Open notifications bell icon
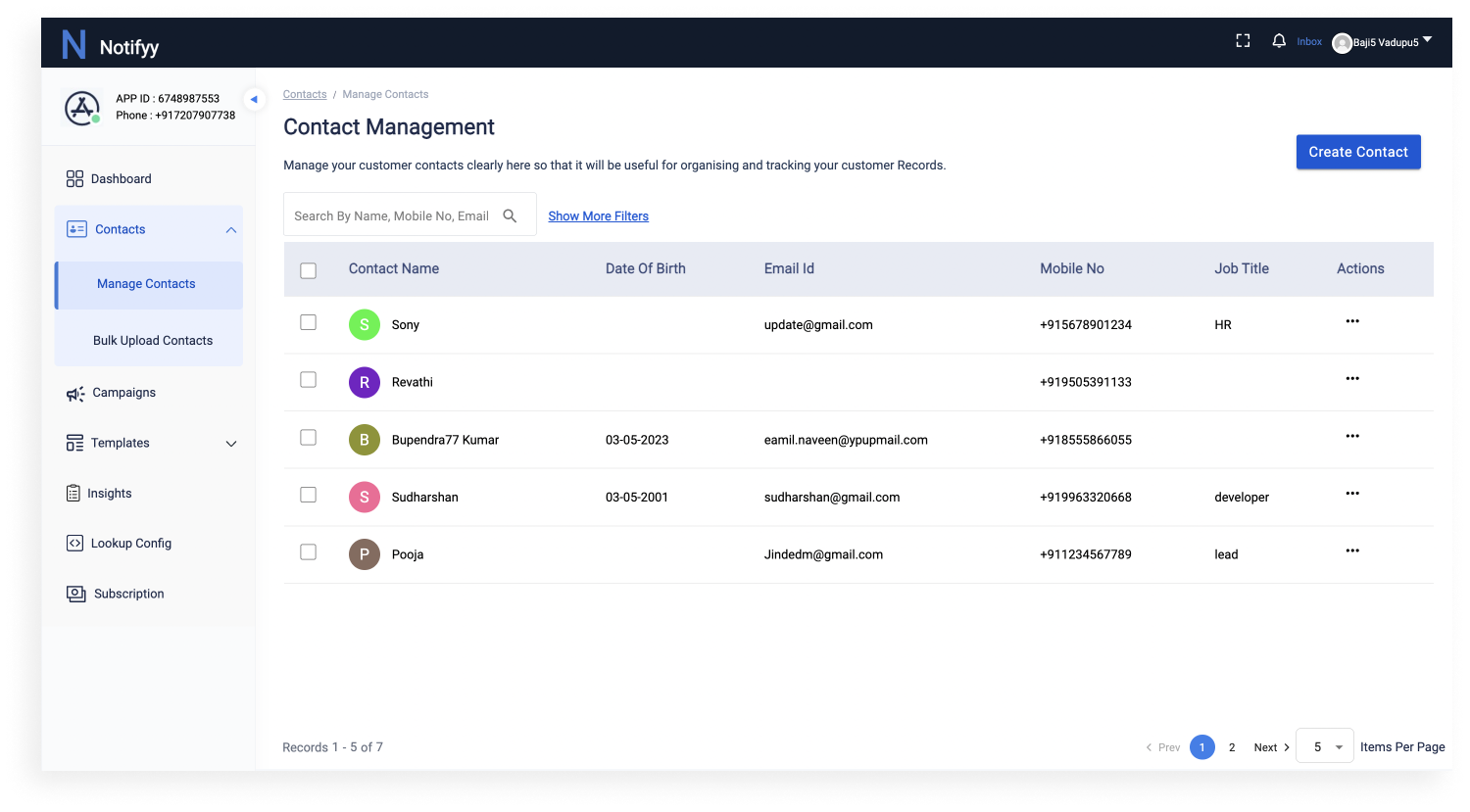Viewport: 1470px width, 812px height. 1279,41
